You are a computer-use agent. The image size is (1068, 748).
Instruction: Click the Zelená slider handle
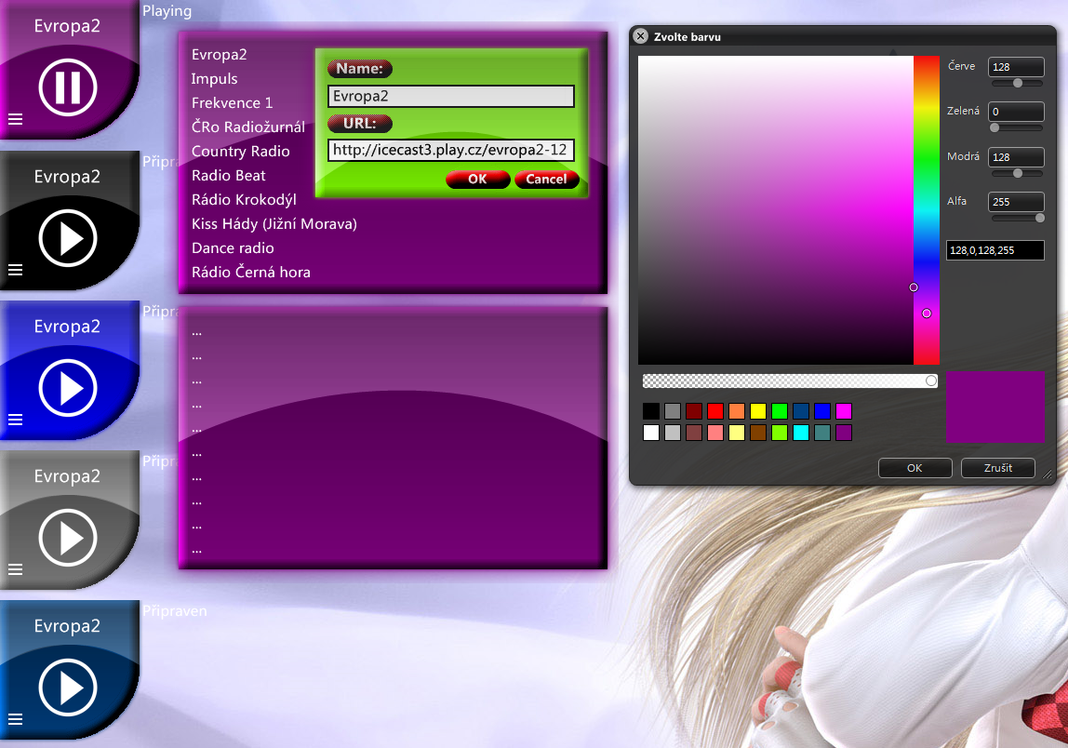pos(994,127)
